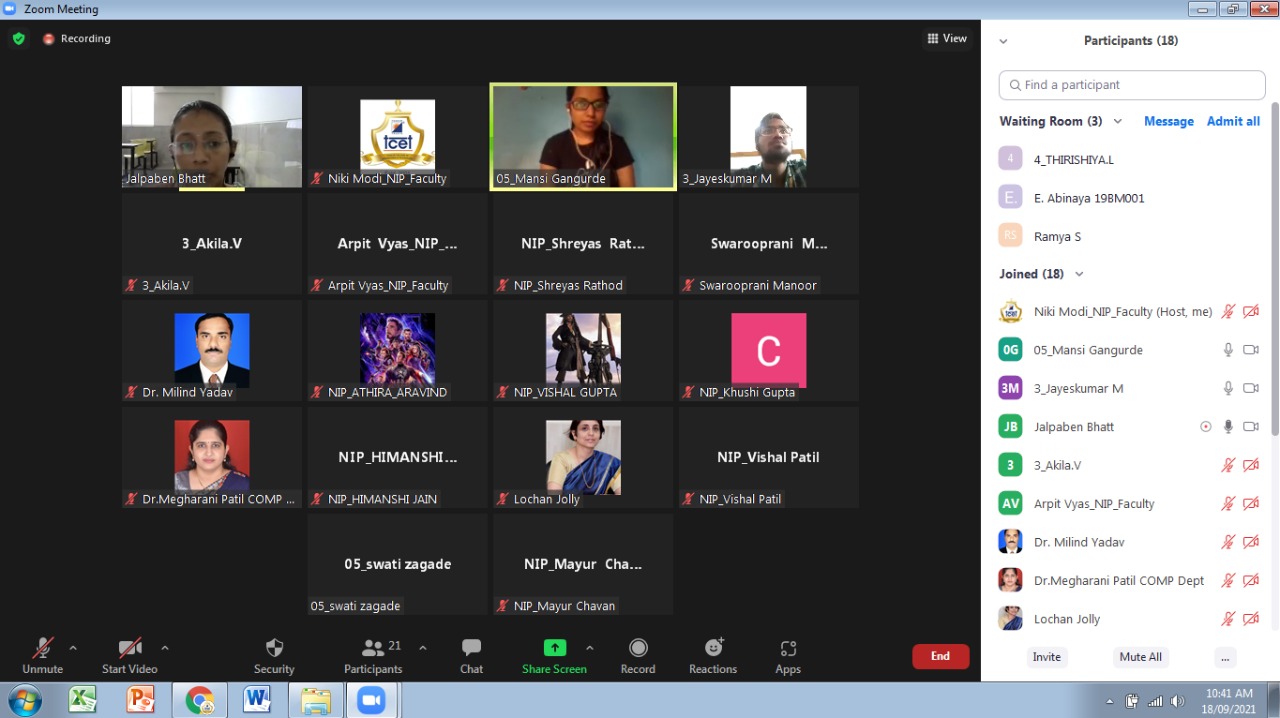Viewport: 1280px width, 718px height.
Task: Click the Find a participant search field
Action: (1132, 85)
